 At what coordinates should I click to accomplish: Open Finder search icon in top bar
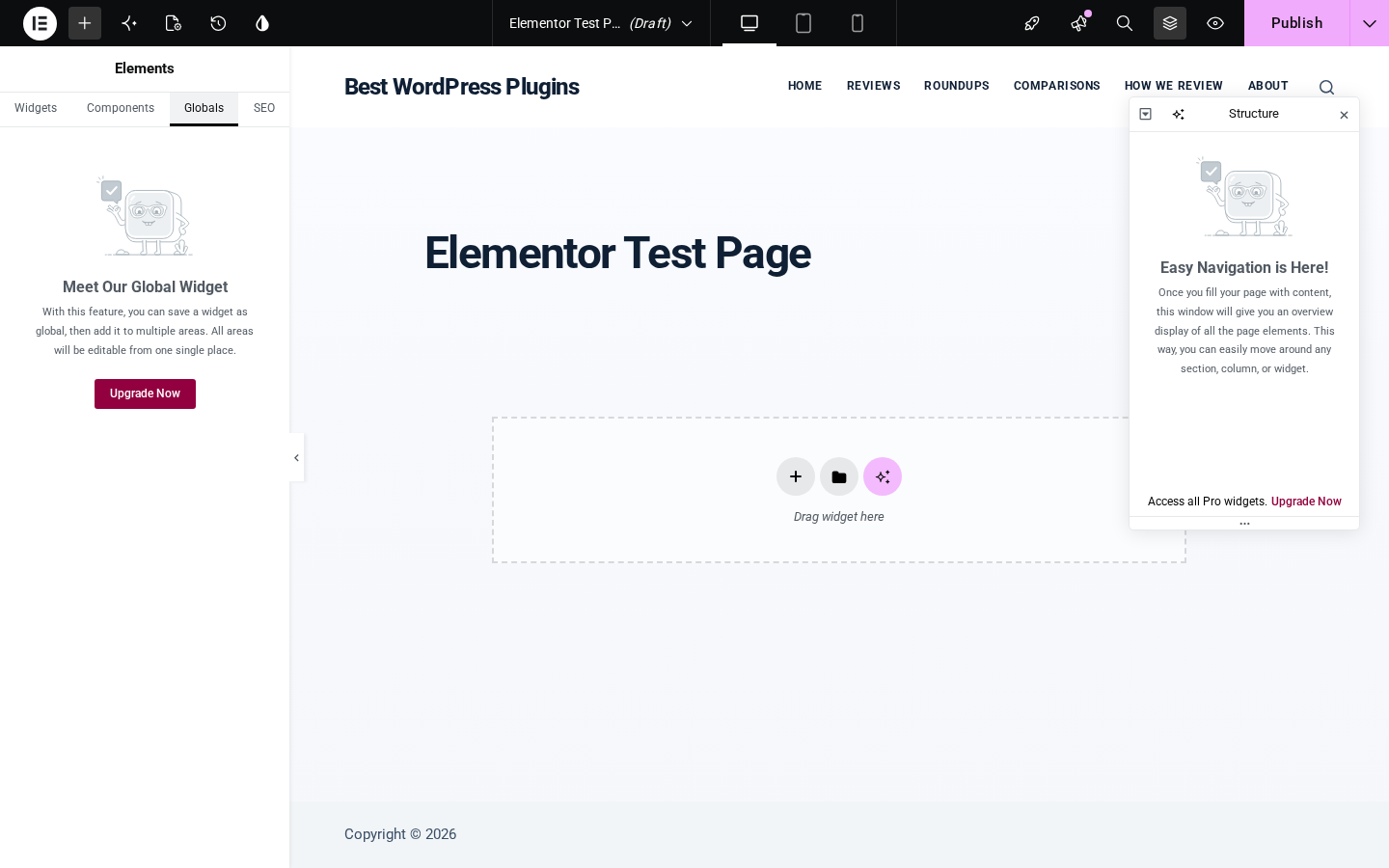tap(1125, 23)
